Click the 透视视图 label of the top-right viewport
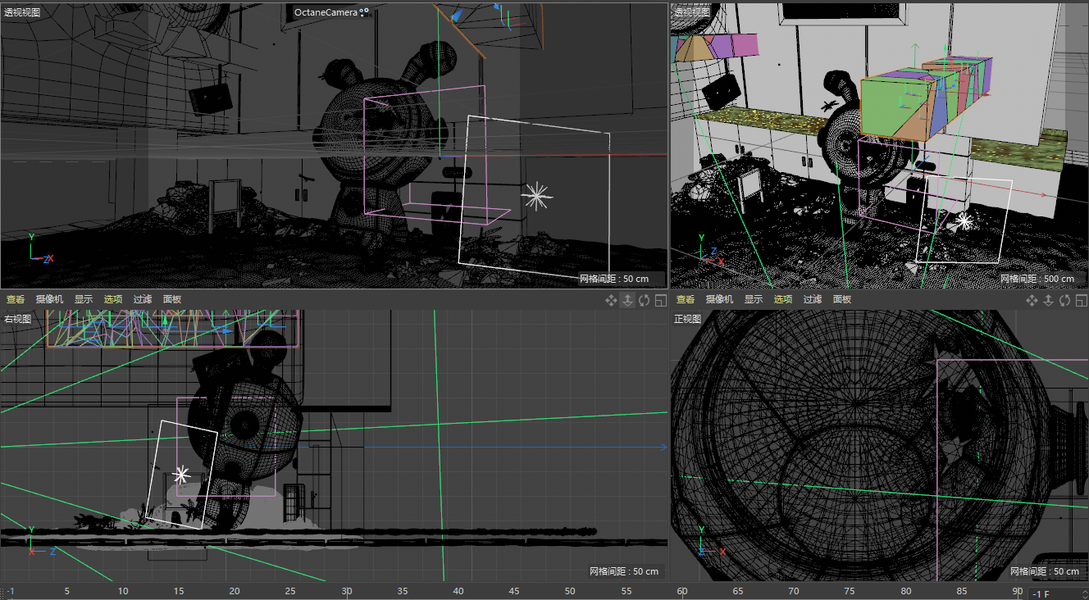The image size is (1089, 600). tap(692, 12)
